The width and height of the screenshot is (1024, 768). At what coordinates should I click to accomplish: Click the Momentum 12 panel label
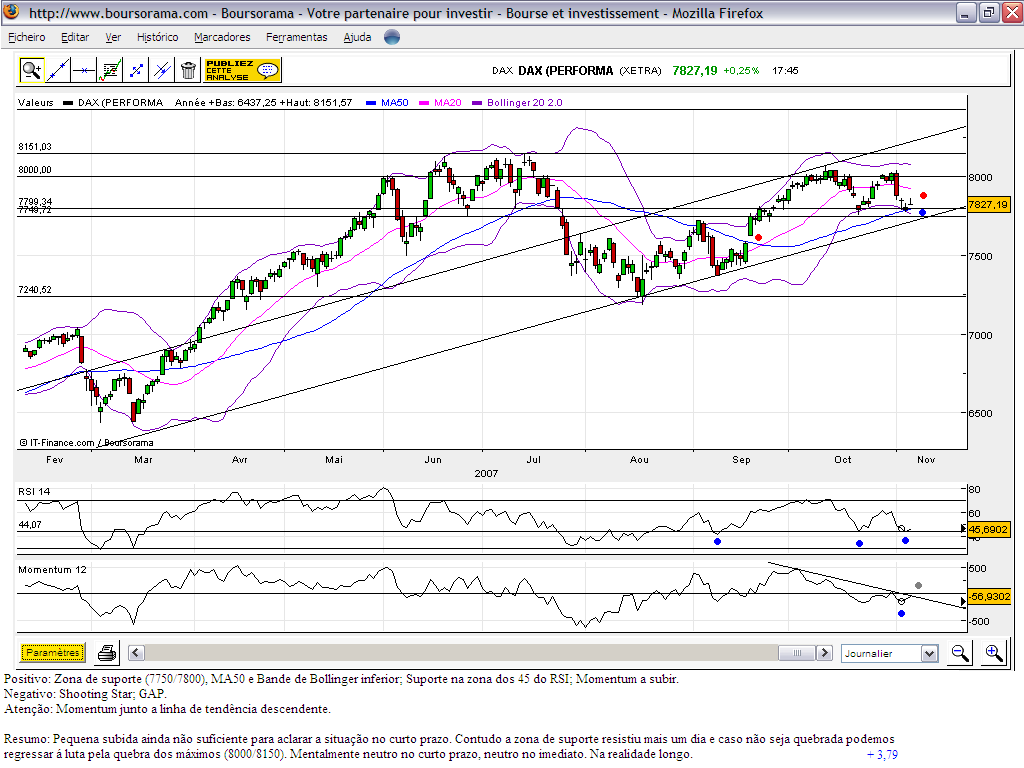click(x=52, y=569)
